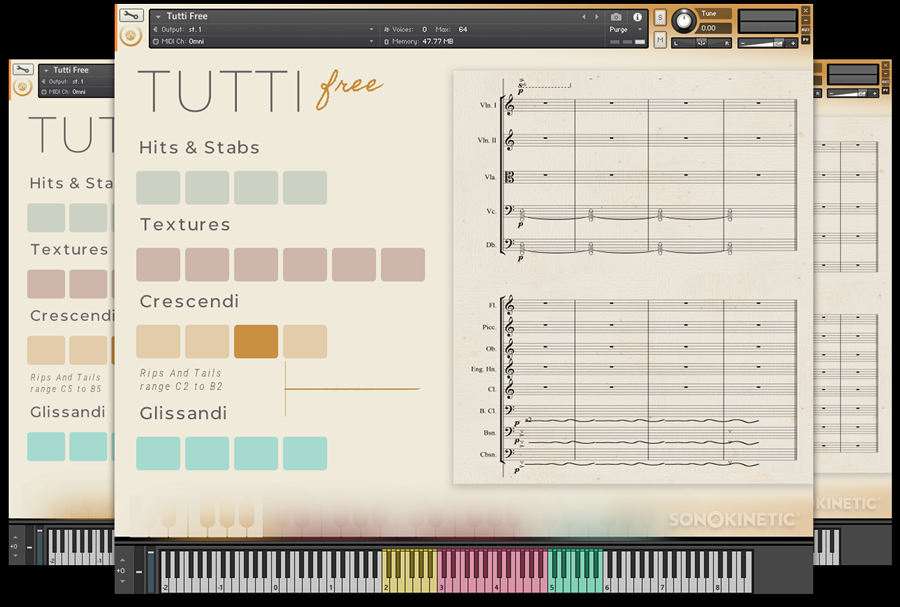The height and width of the screenshot is (607, 900).
Task: Solo the instrument with the S button
Action: click(660, 18)
